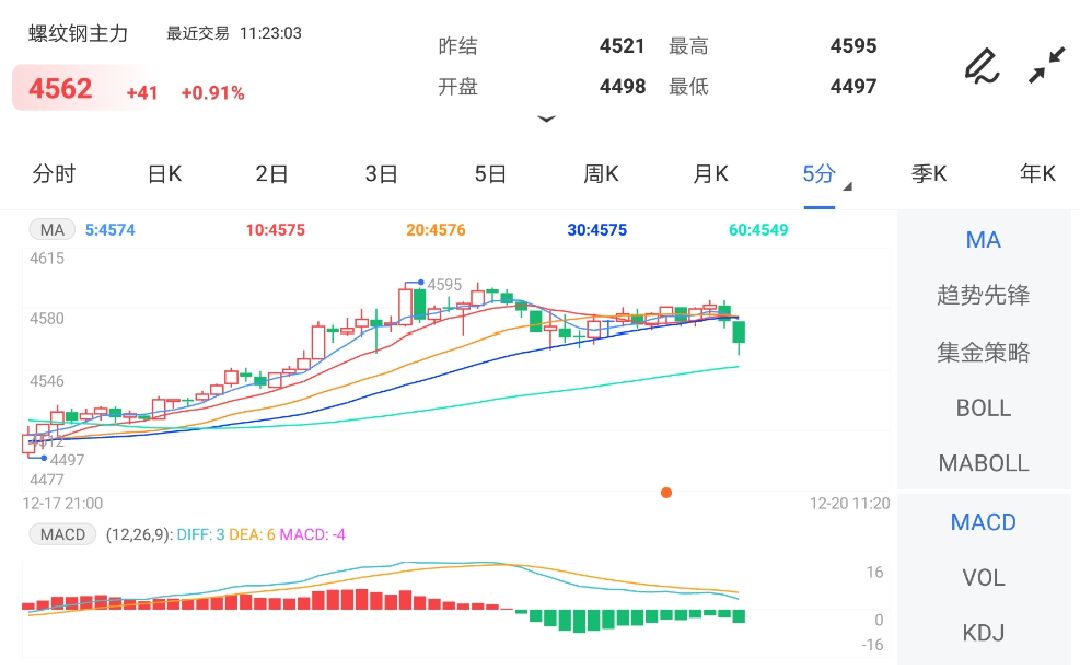Image resolution: width=1080 pixels, height=665 pixels.
Task: Switch to 年K chart tab
Action: 1038,174
